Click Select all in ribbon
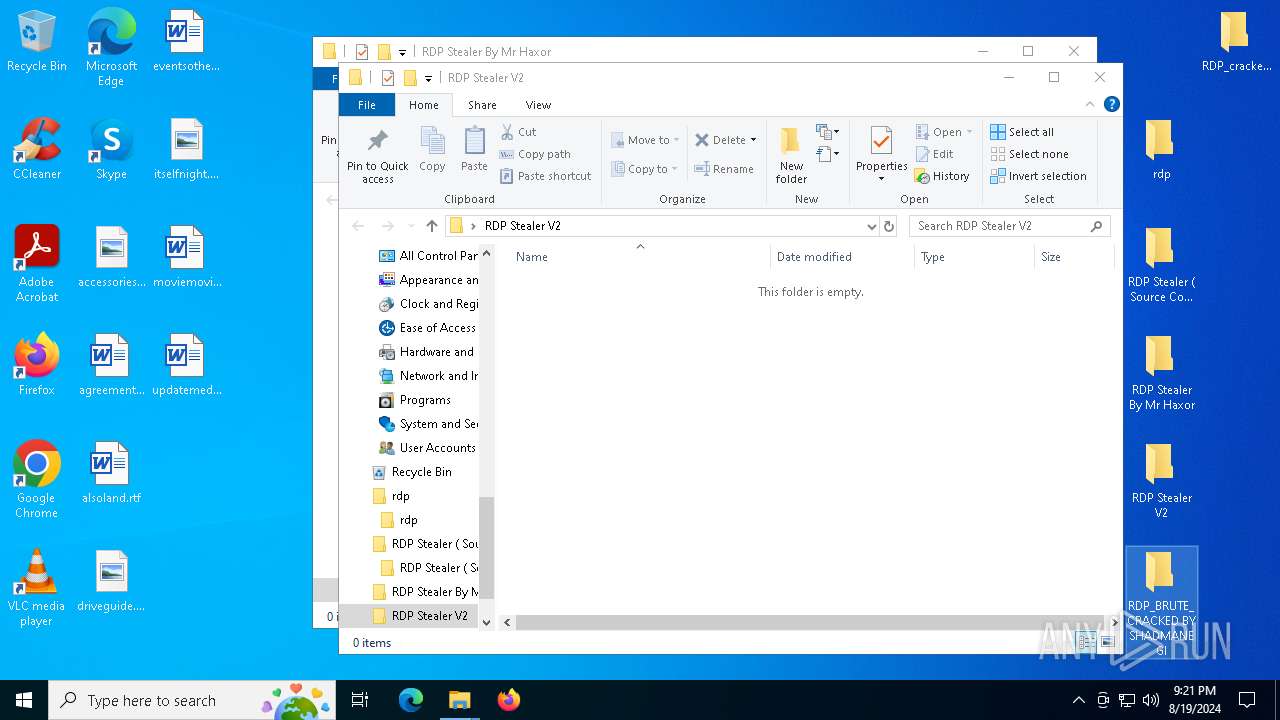Image resolution: width=1280 pixels, height=720 pixels. pos(1022,132)
